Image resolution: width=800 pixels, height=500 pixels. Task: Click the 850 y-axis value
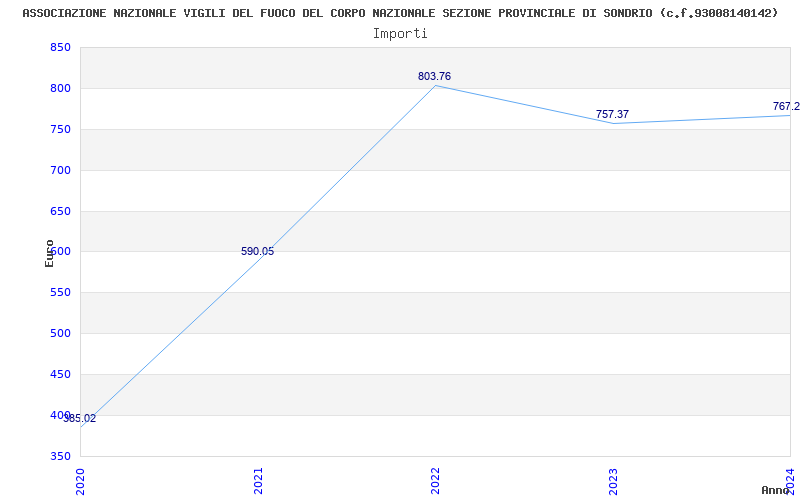click(x=60, y=47)
